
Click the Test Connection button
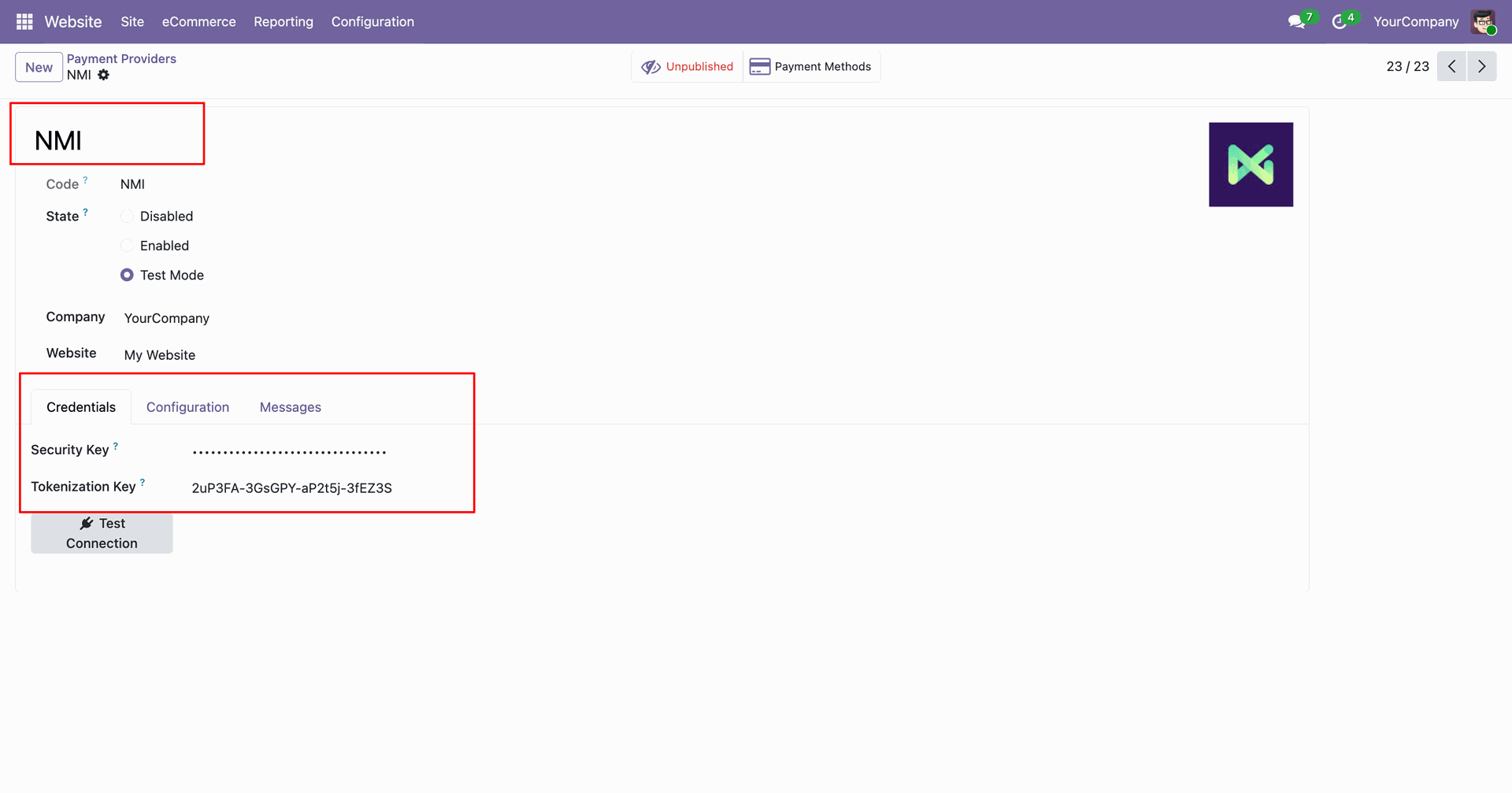[x=102, y=533]
